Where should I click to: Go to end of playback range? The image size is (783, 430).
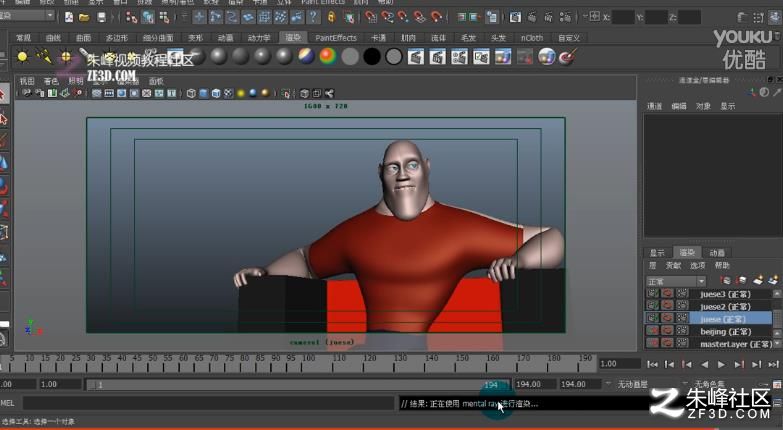click(x=774, y=365)
